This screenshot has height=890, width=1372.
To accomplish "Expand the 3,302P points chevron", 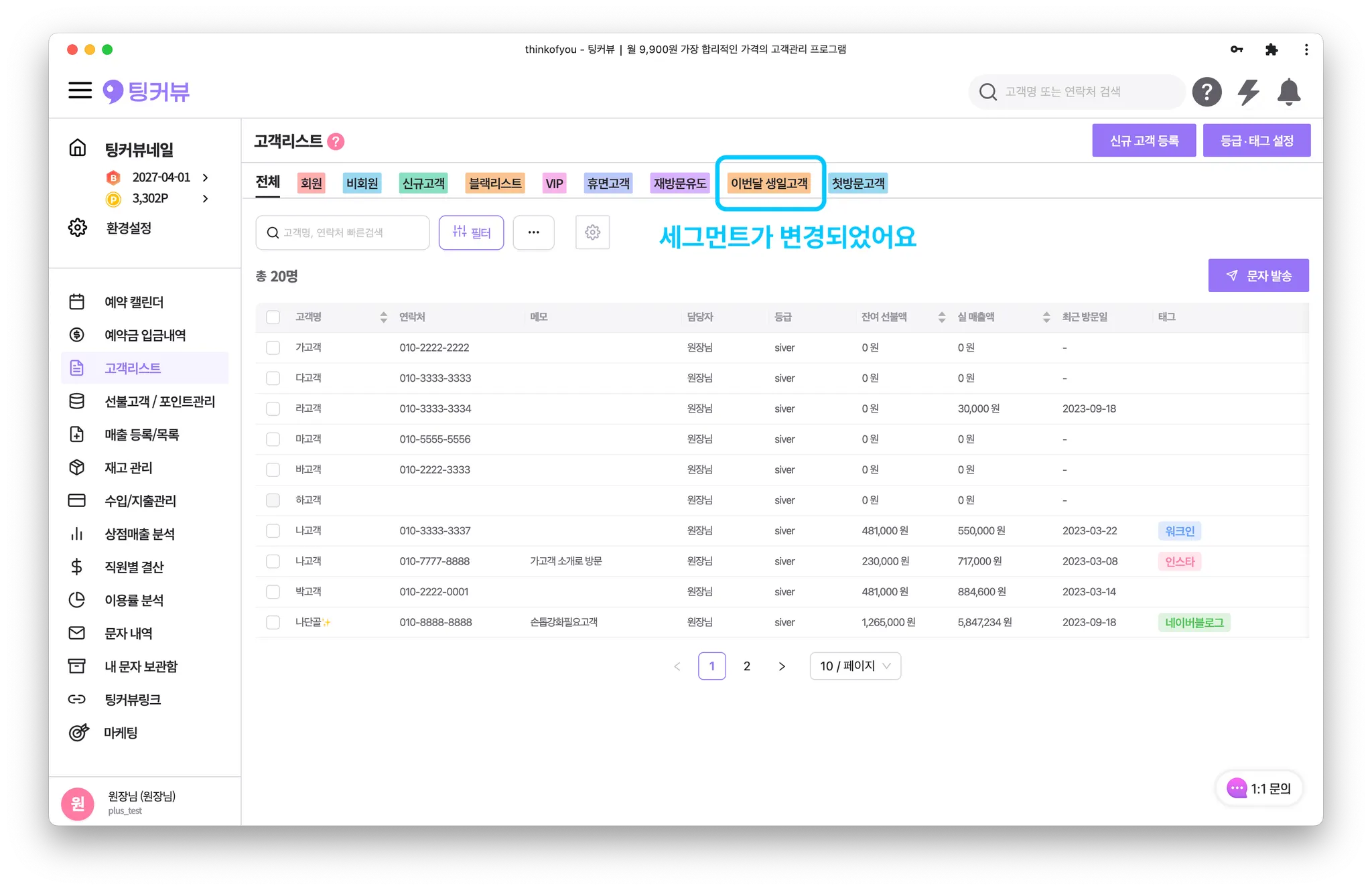I will pos(205,198).
